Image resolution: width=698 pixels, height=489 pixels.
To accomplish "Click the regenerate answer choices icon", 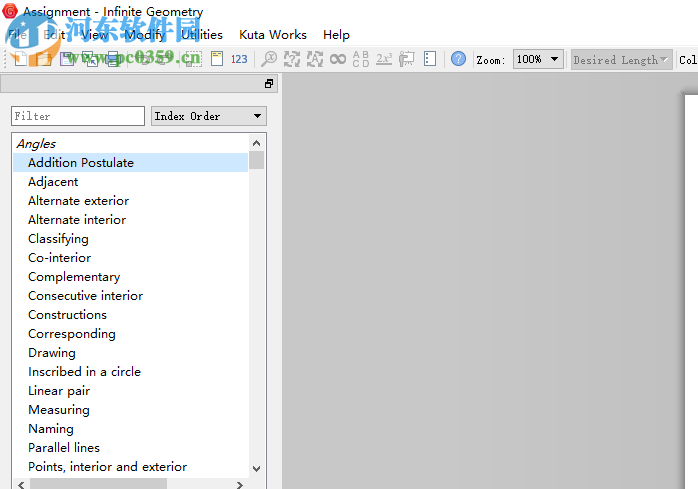I will [x=315, y=59].
